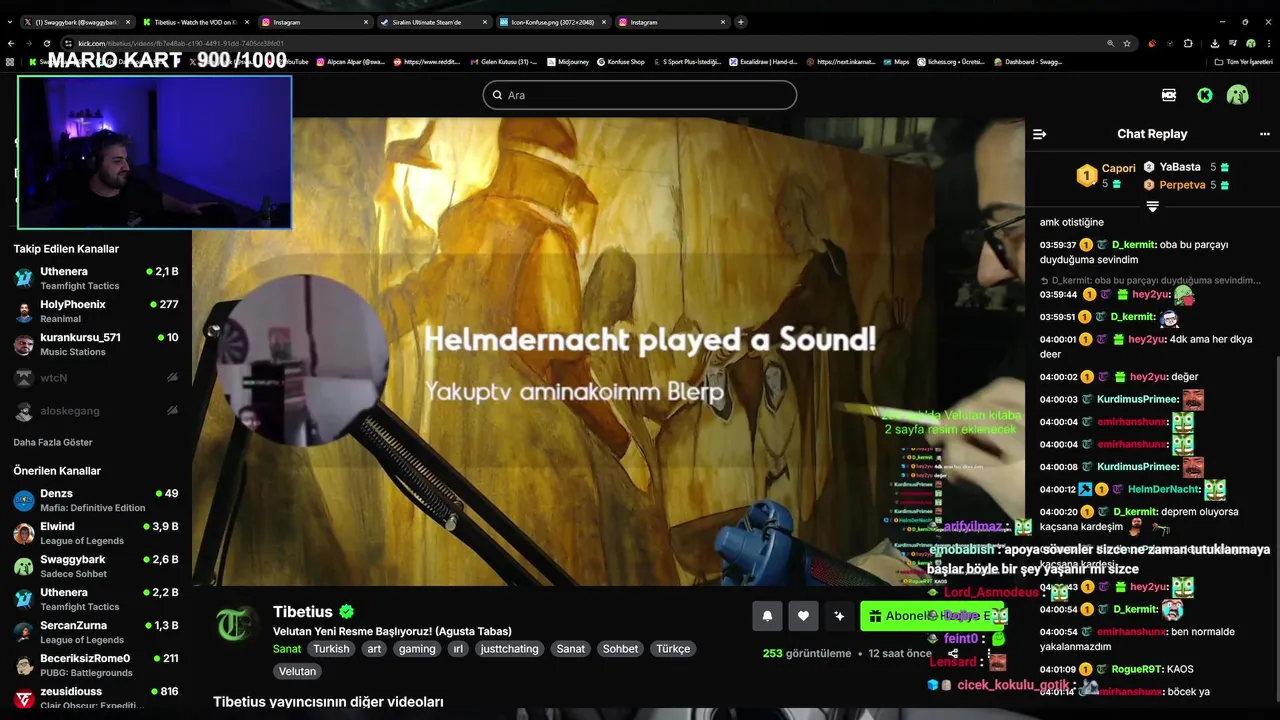Open SercanZurna recommended channel

tap(96, 632)
